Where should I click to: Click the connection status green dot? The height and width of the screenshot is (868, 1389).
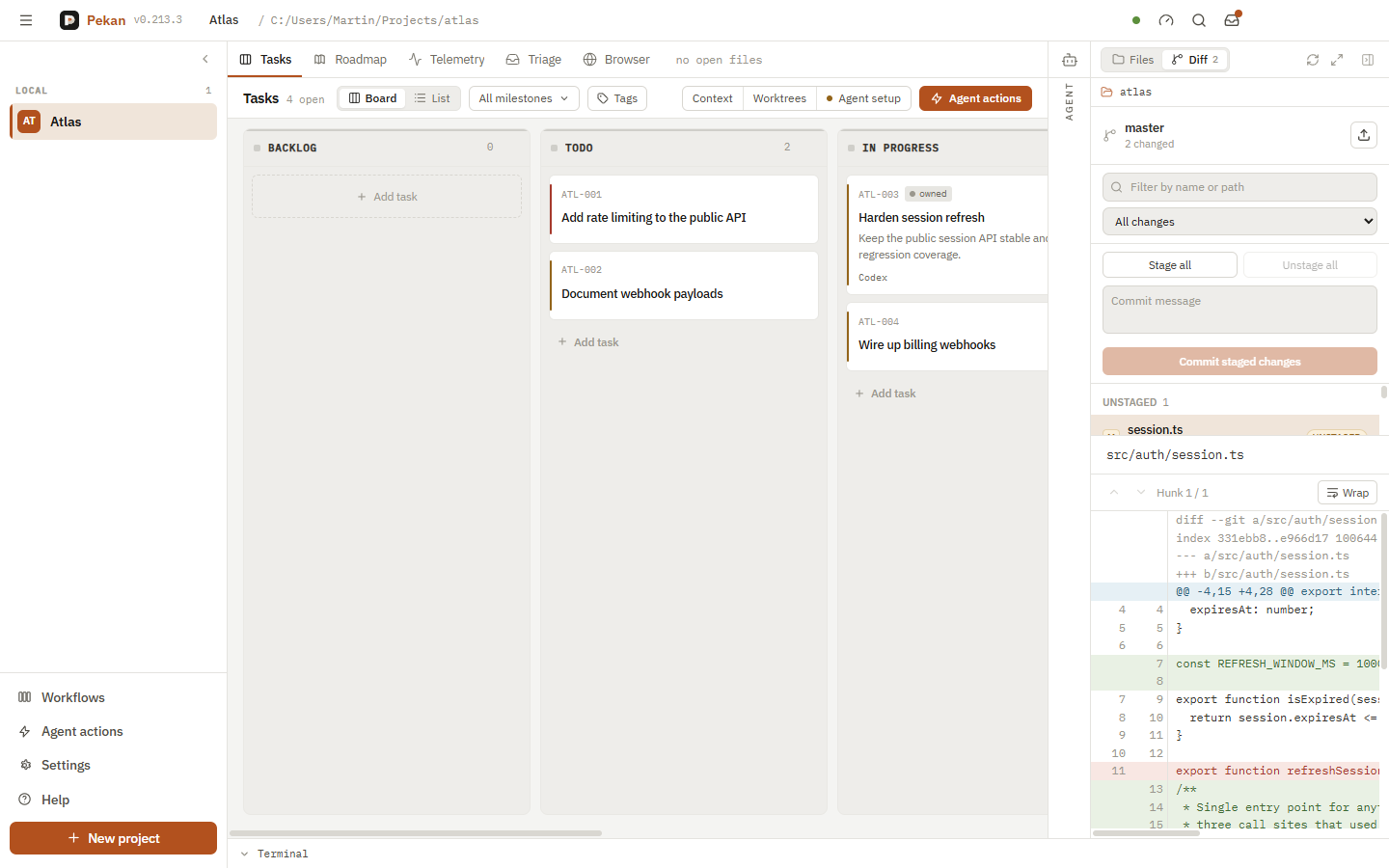[x=1136, y=20]
